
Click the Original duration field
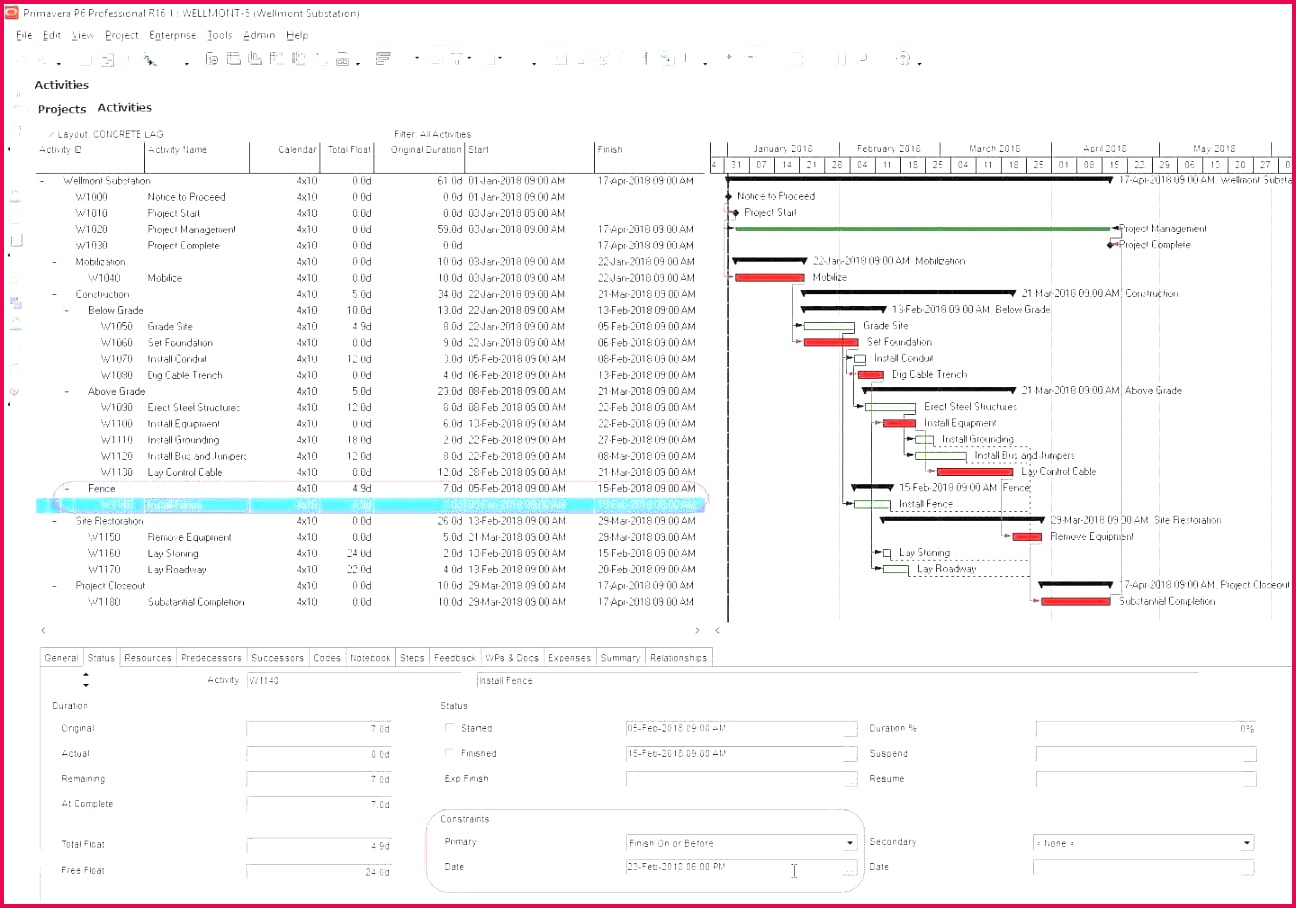[x=318, y=729]
